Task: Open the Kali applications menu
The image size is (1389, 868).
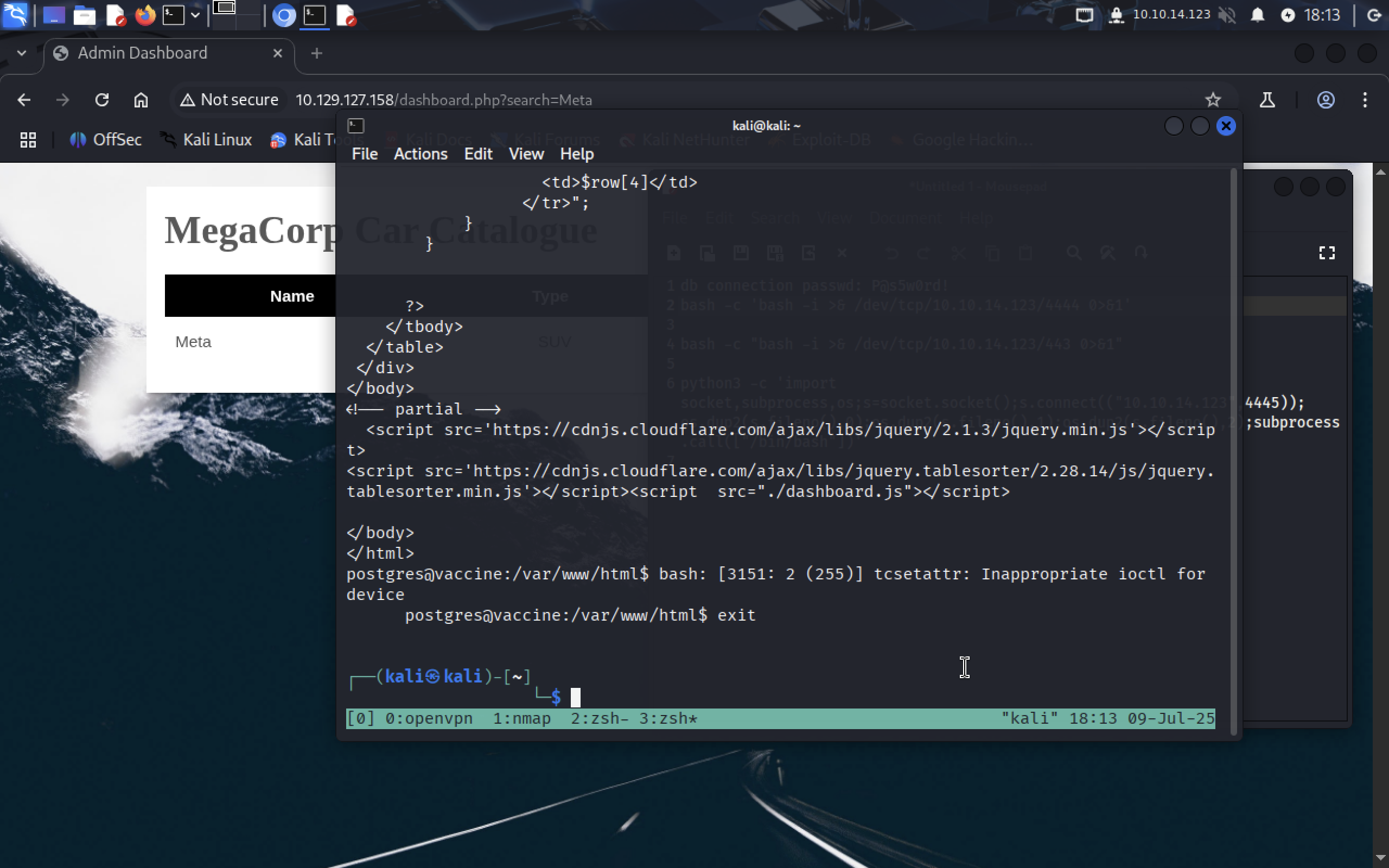Action: pyautogui.click(x=15, y=15)
